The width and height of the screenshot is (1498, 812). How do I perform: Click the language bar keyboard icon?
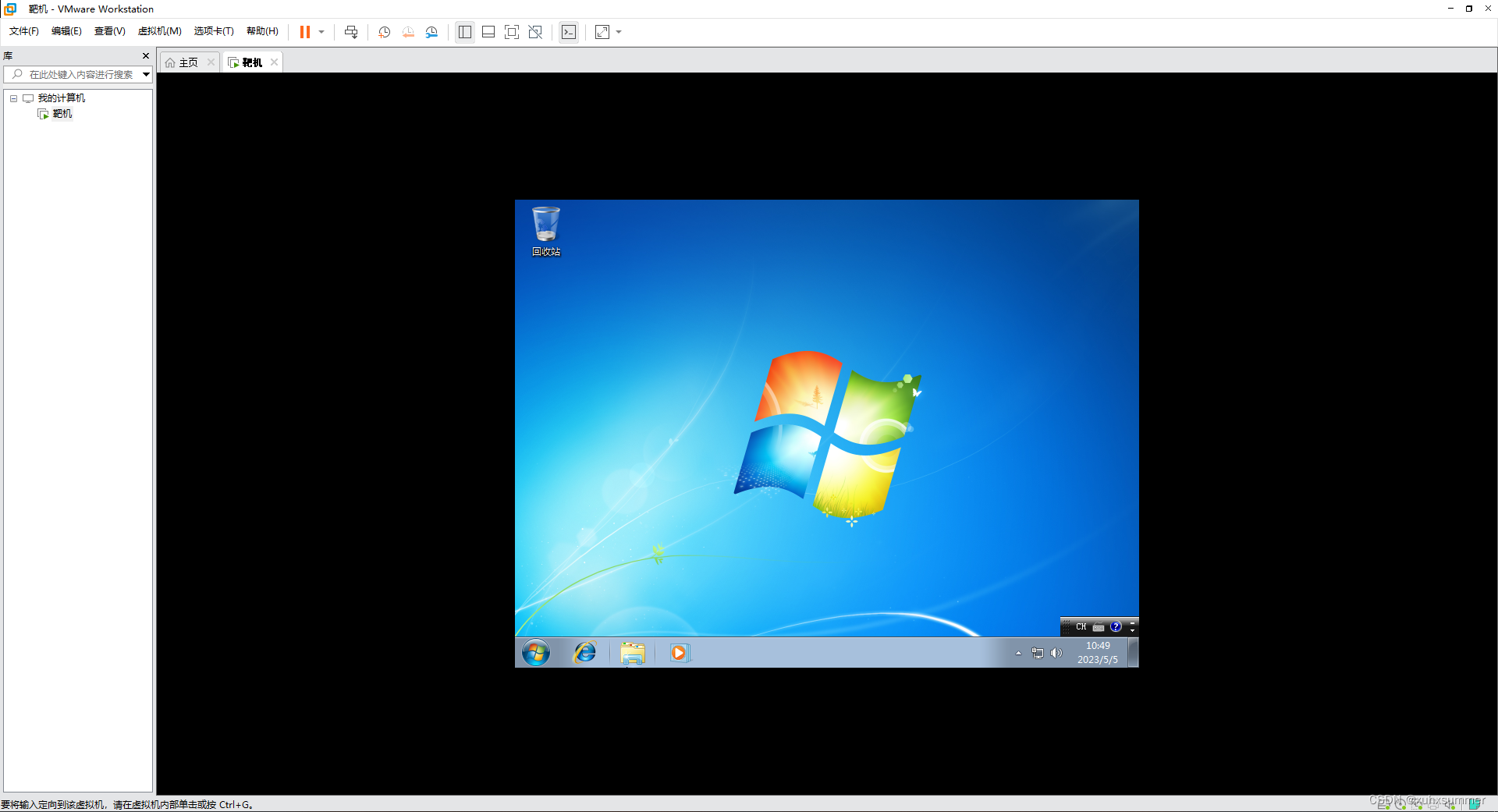tap(1099, 627)
